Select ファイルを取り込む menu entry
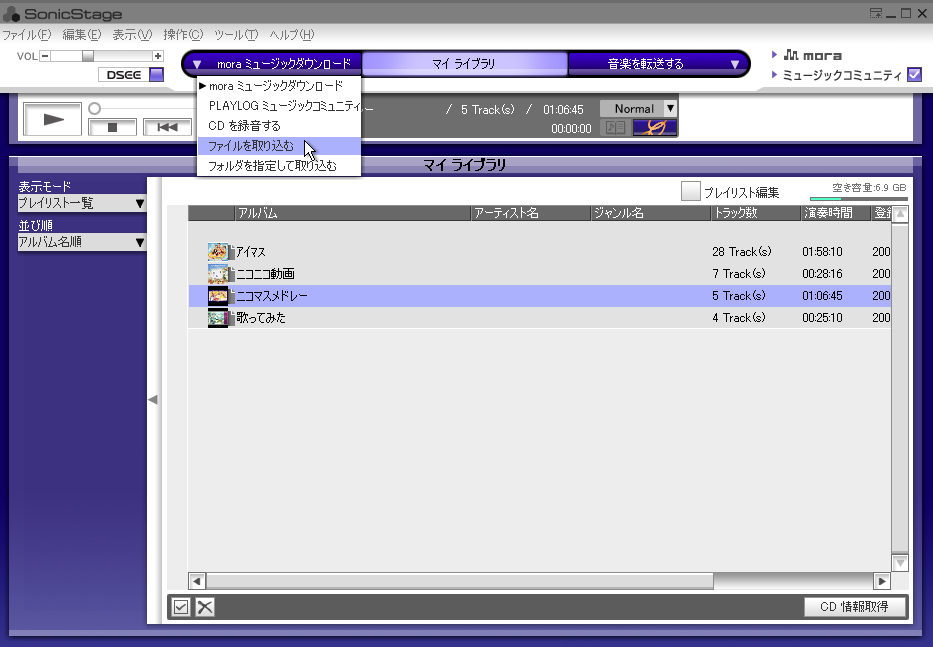The height and width of the screenshot is (647, 933). [279, 146]
